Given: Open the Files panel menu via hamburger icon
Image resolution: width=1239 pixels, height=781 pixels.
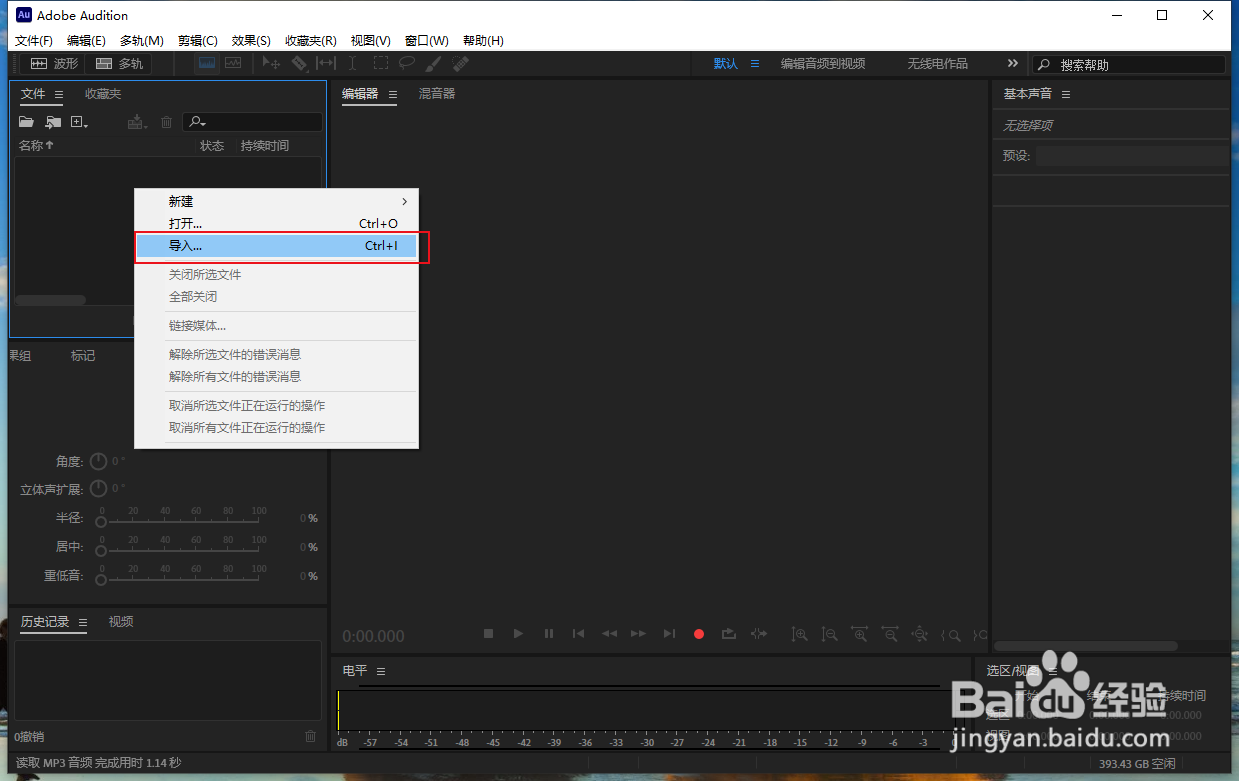Looking at the screenshot, I should coord(59,94).
